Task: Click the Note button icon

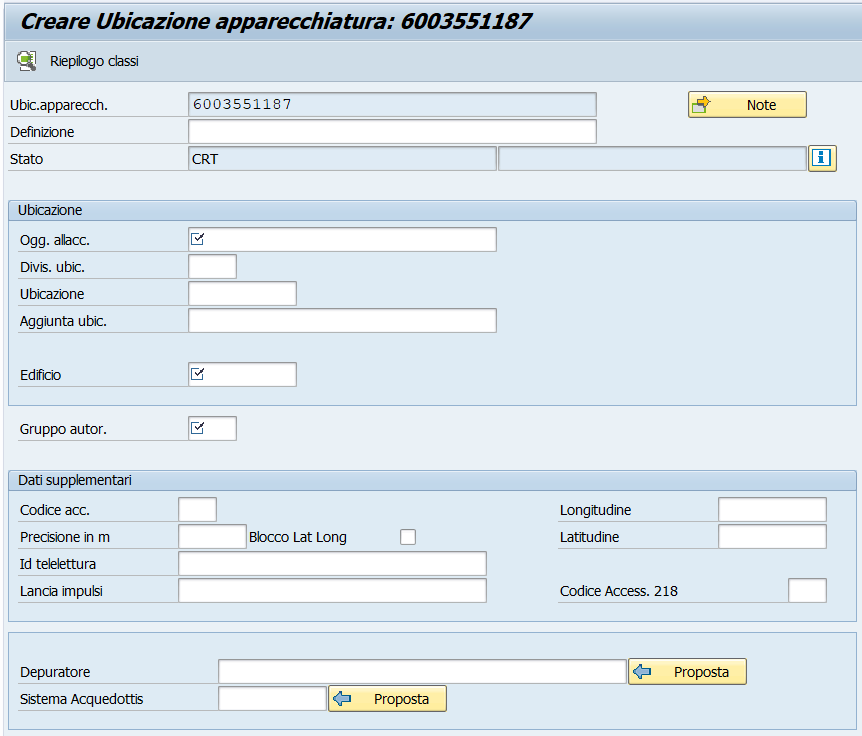Action: pos(701,105)
